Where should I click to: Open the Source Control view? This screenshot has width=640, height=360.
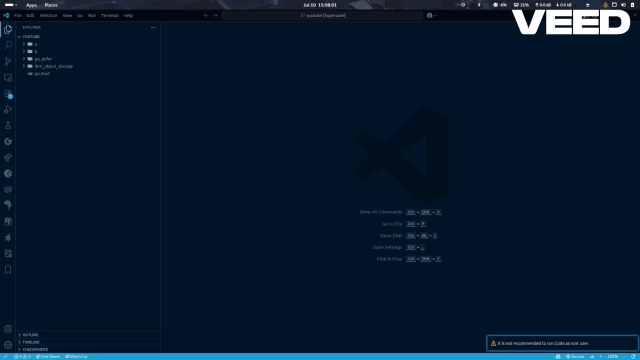(x=8, y=61)
